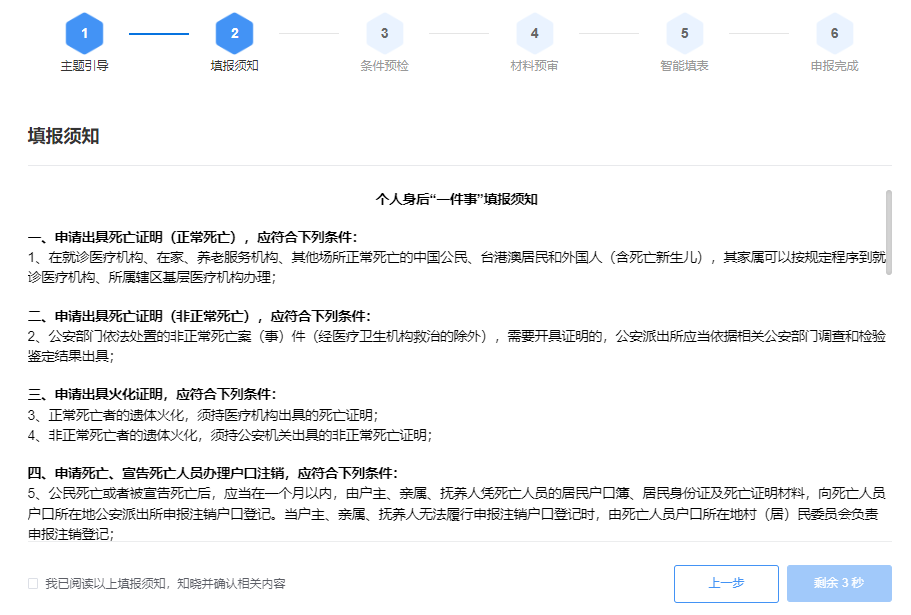The image size is (911, 615).
Task: Open the 材料预审 step label
Action: click(x=534, y=66)
